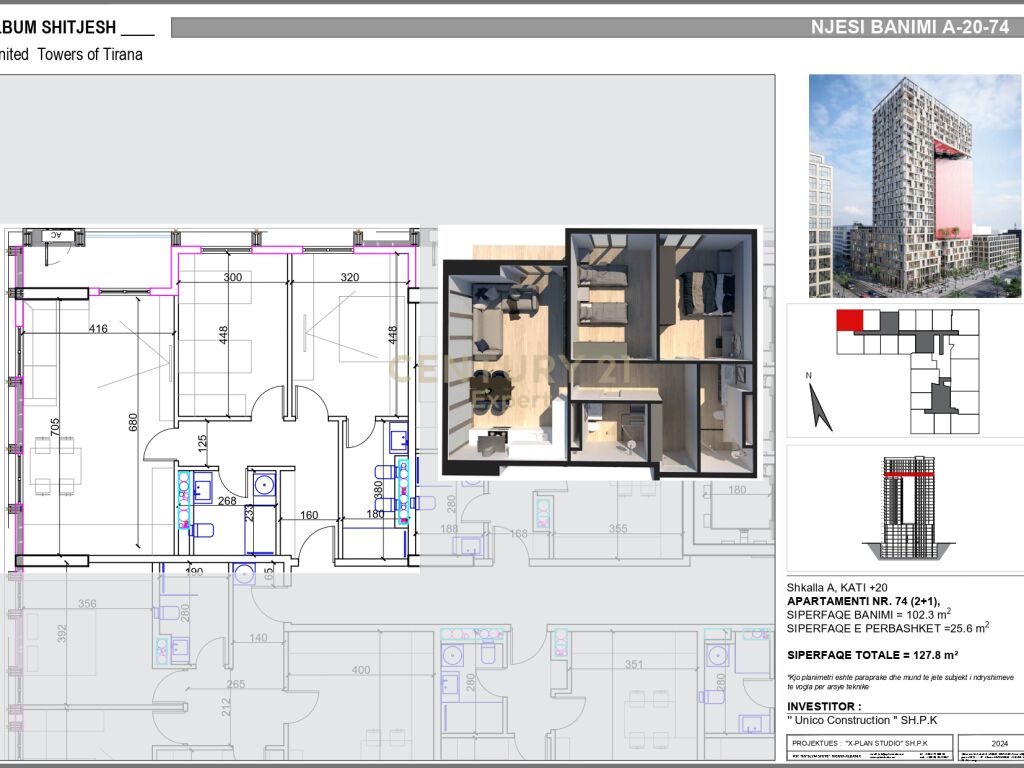Click the faded '355' room dimension

[x=618, y=529]
